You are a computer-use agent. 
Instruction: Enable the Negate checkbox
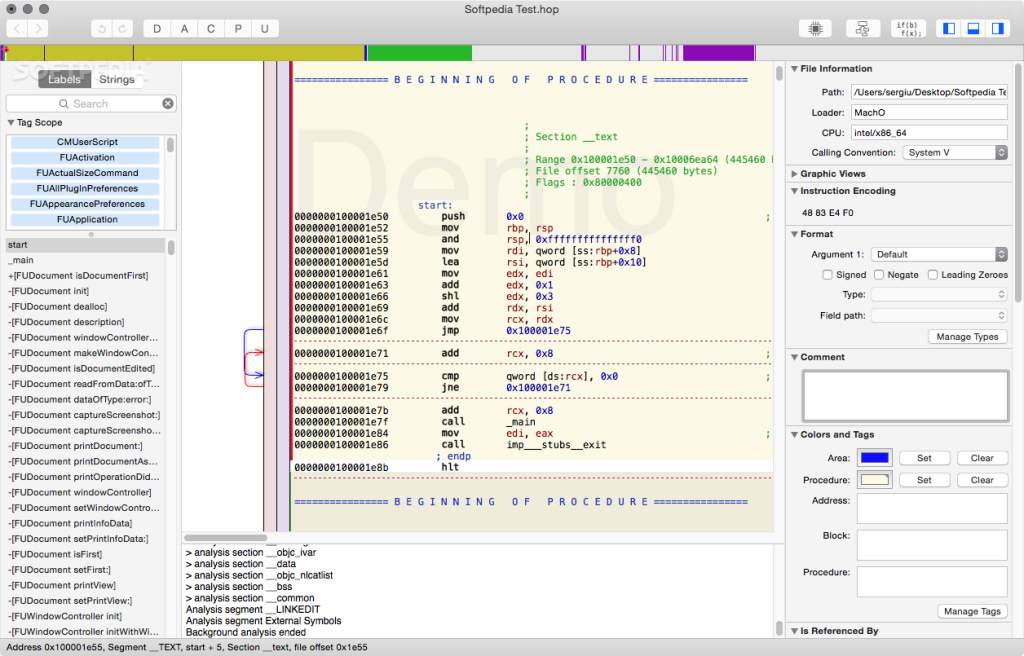click(x=879, y=275)
